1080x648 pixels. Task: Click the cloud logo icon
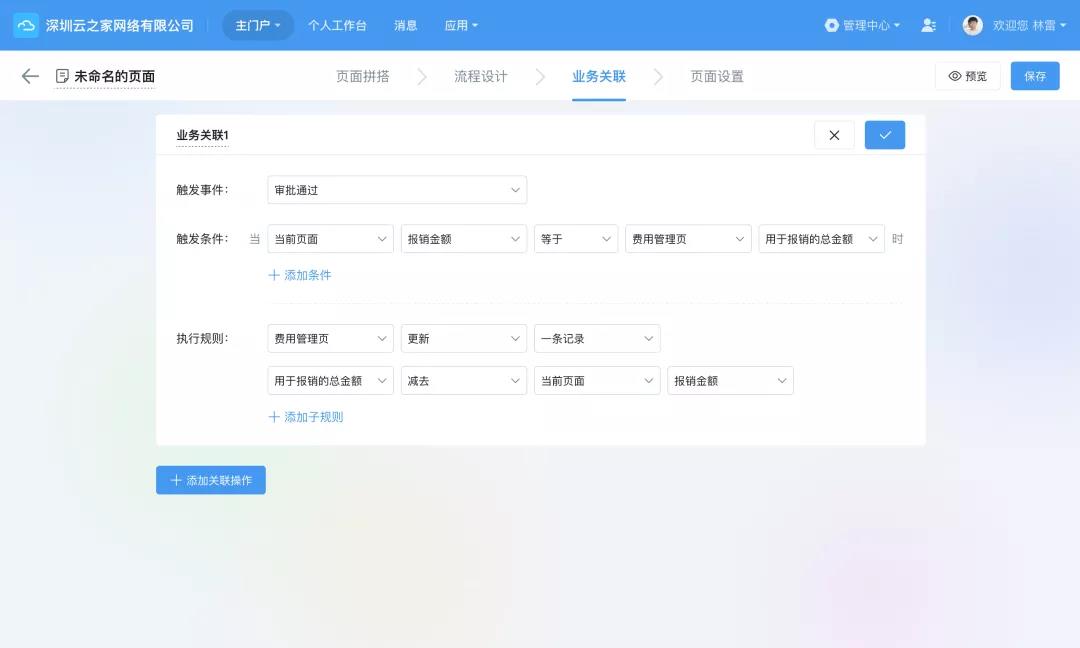[26, 25]
